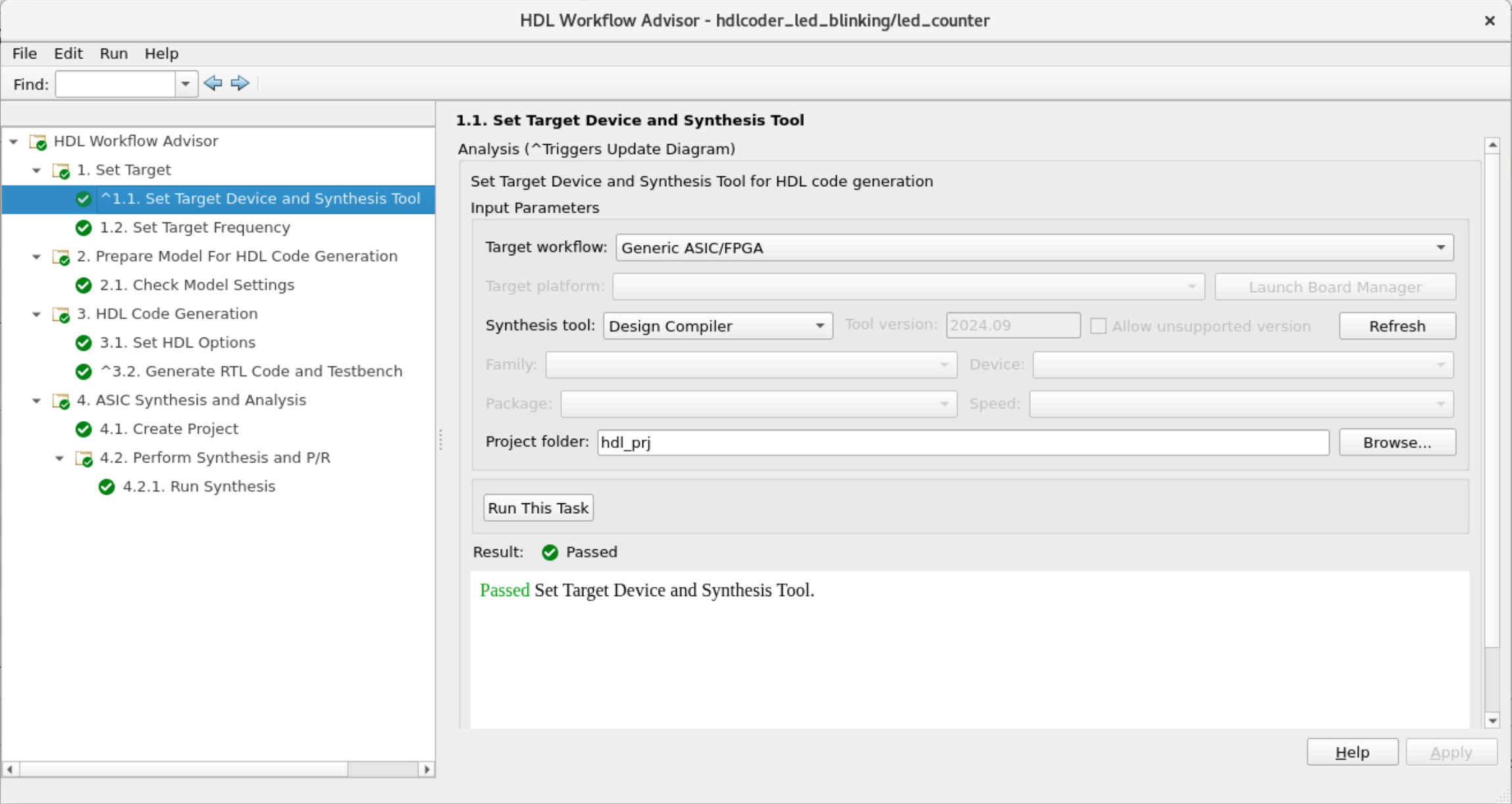The image size is (1512, 804).
Task: Click the Run This Task button
Action: [538, 508]
